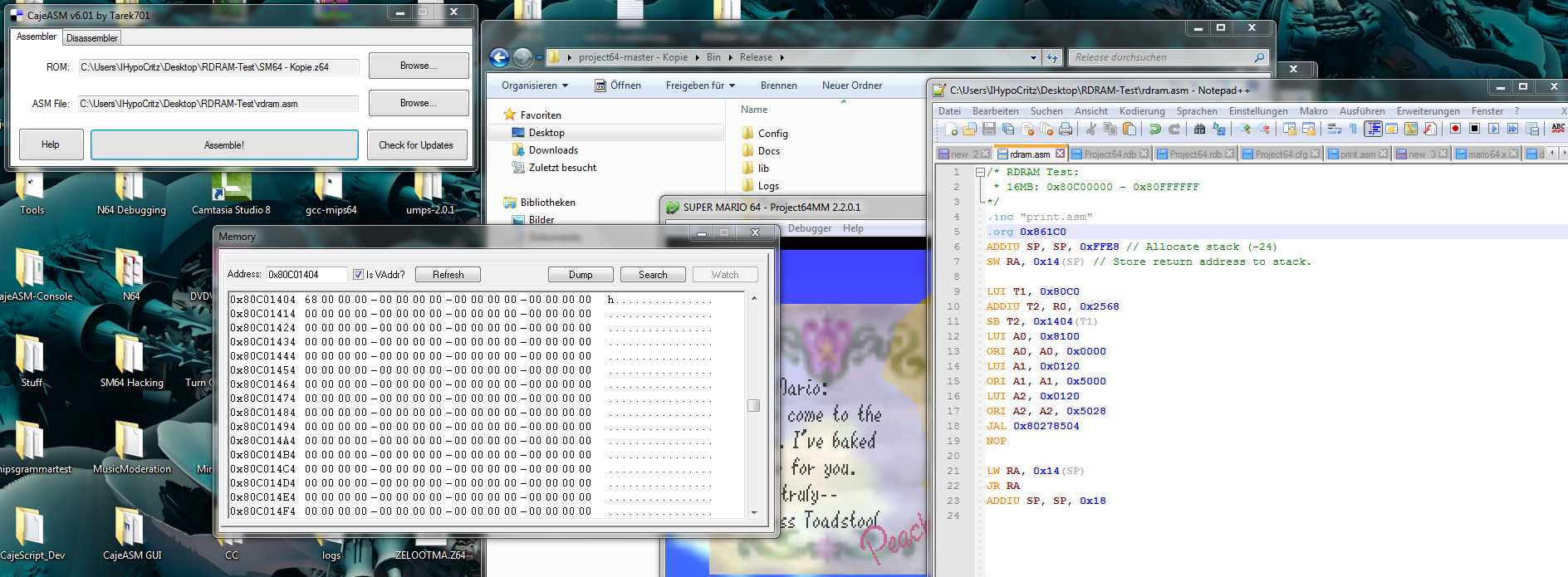Click the Explorer address refresh icon
The width and height of the screenshot is (1568, 577).
[1052, 57]
